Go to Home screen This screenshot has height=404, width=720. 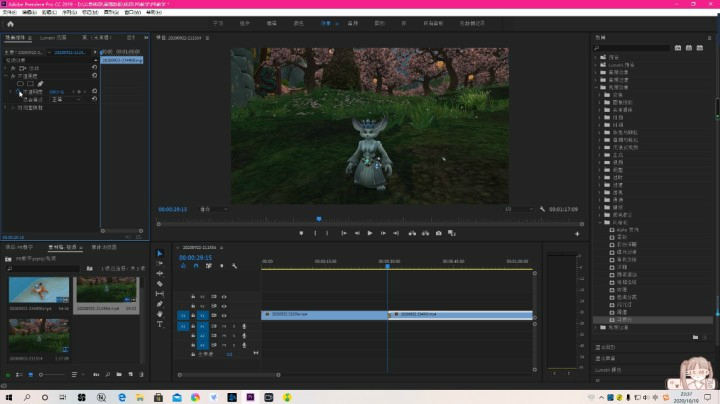[10, 24]
